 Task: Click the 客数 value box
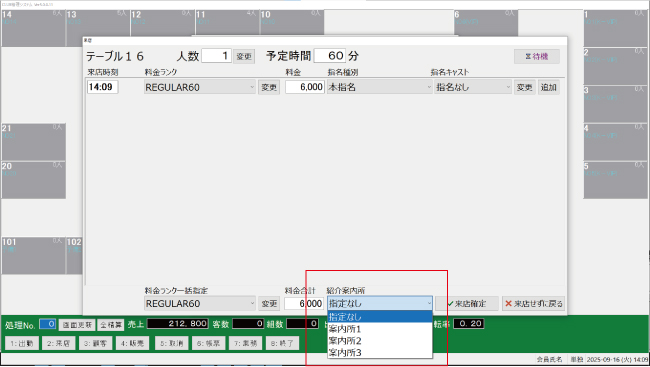click(248, 323)
